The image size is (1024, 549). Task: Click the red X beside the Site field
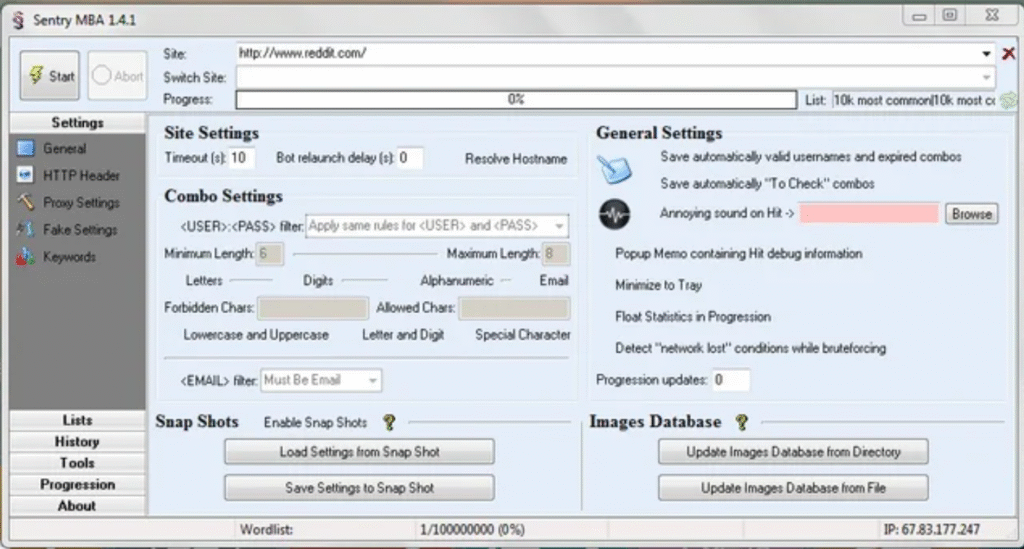point(1008,54)
